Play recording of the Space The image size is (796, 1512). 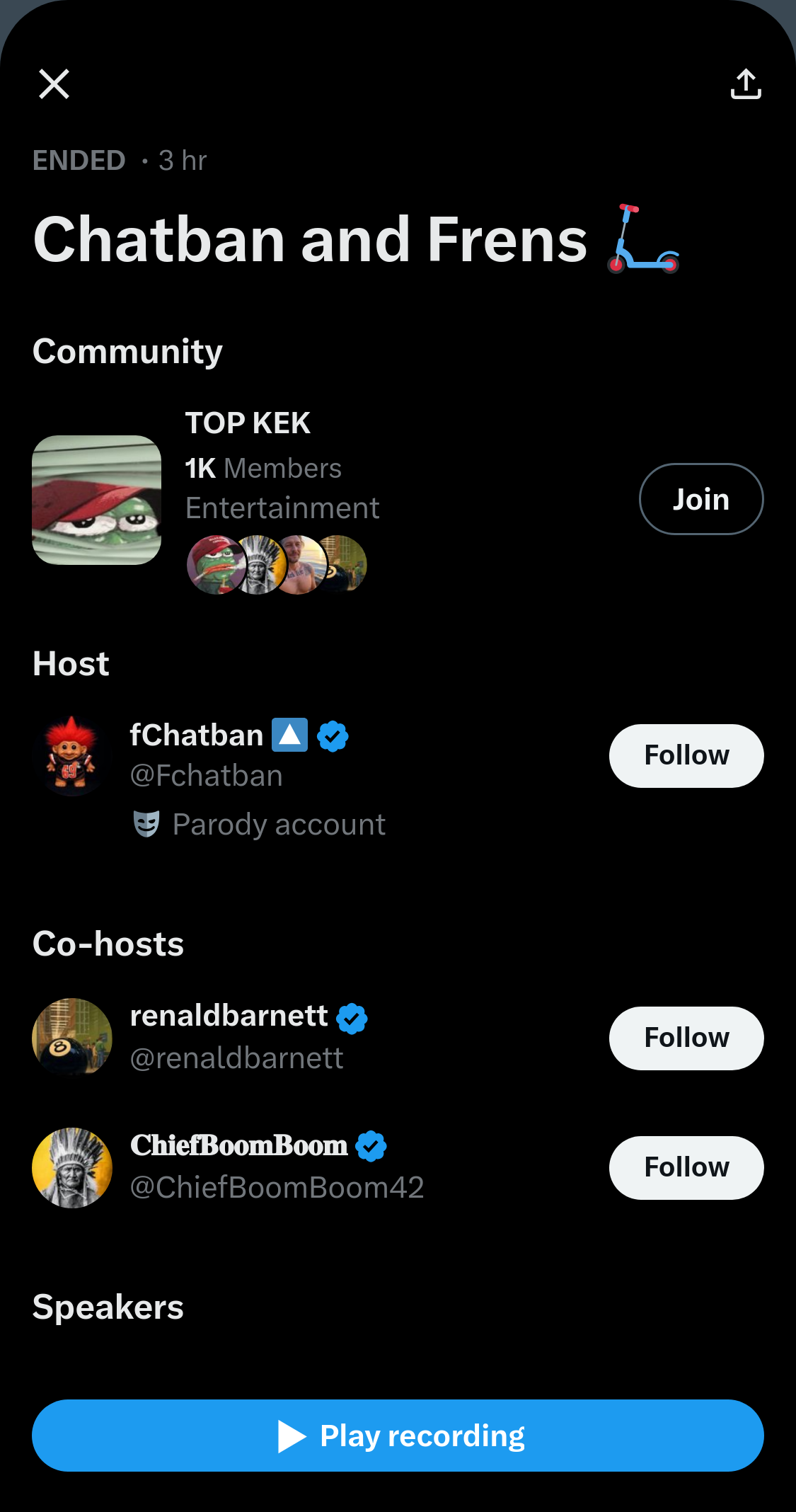[x=398, y=1436]
